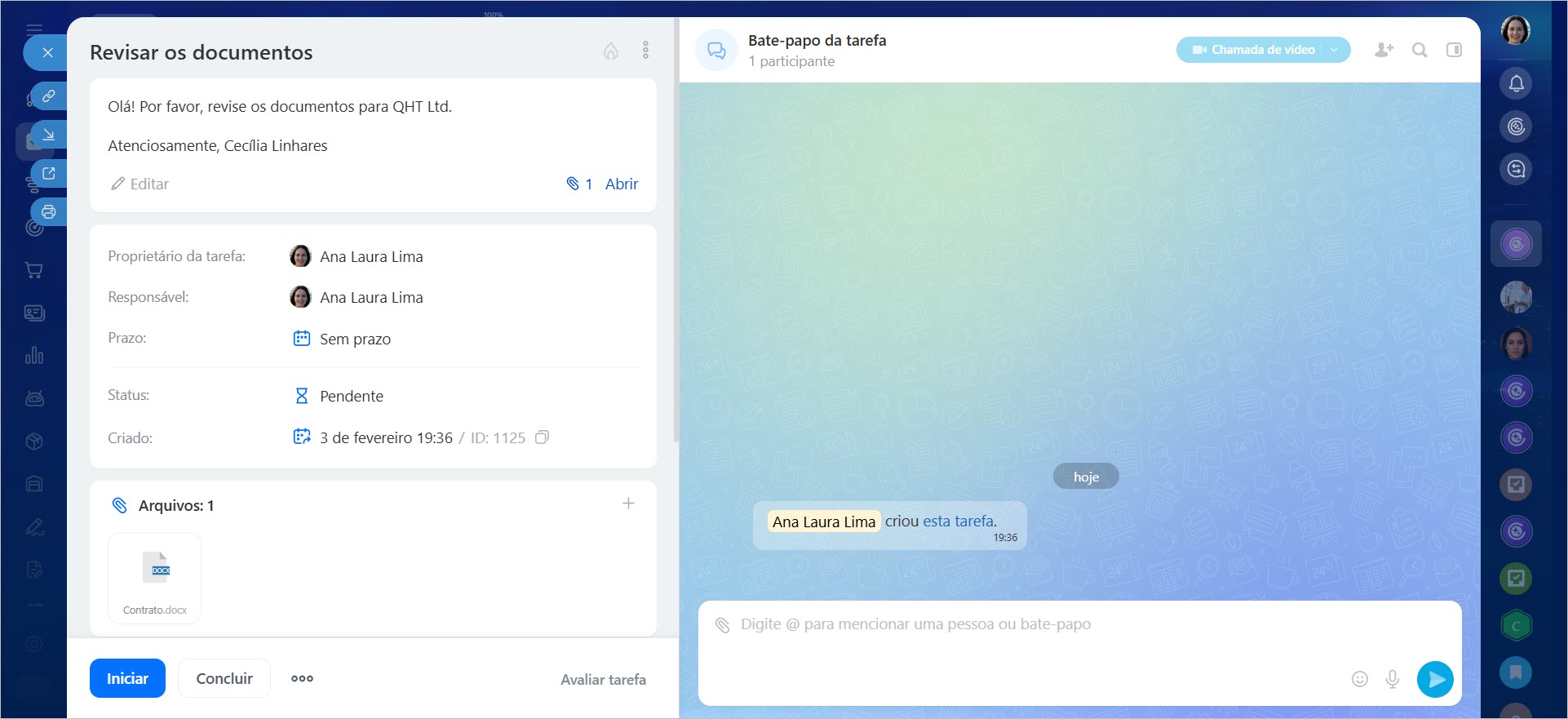Image resolution: width=1568 pixels, height=719 pixels.
Task: Copy the task ID 1125
Action: [x=542, y=437]
